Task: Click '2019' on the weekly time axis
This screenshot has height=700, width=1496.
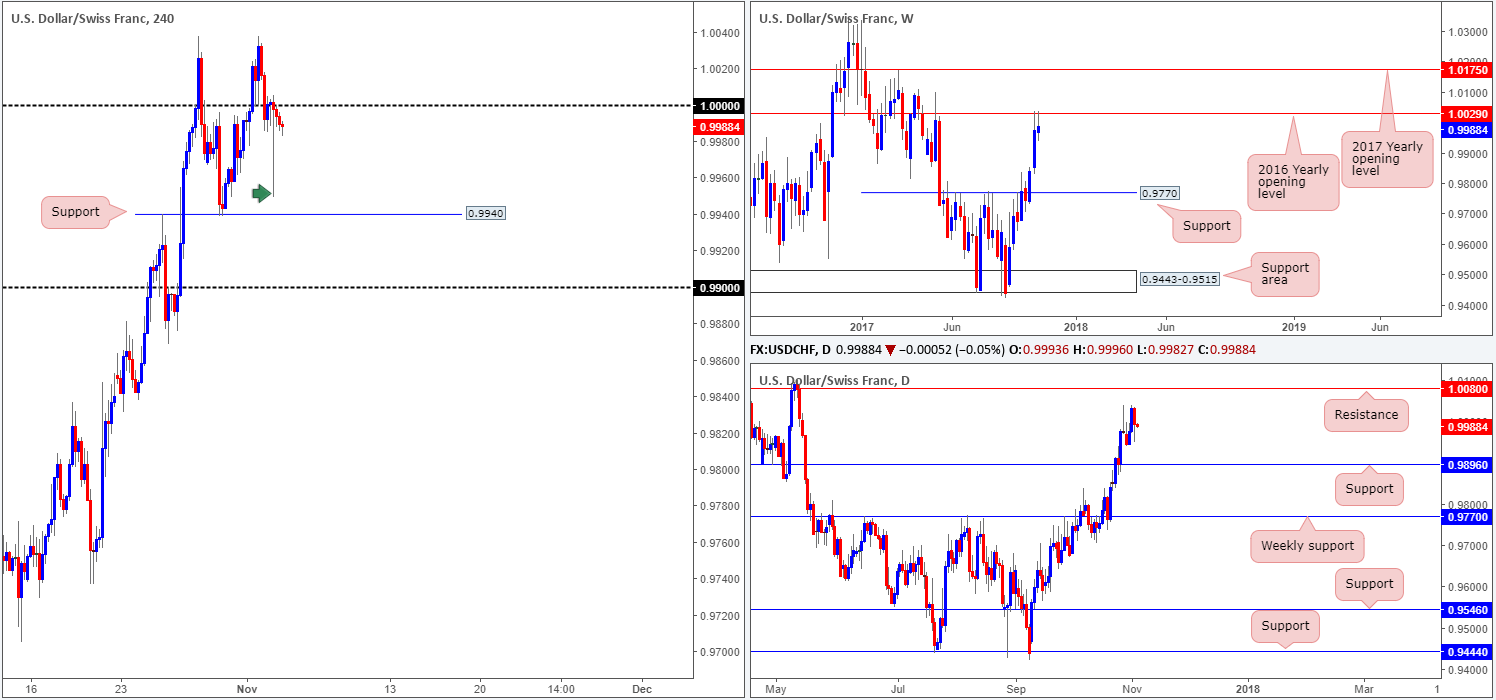Action: 1294,326
